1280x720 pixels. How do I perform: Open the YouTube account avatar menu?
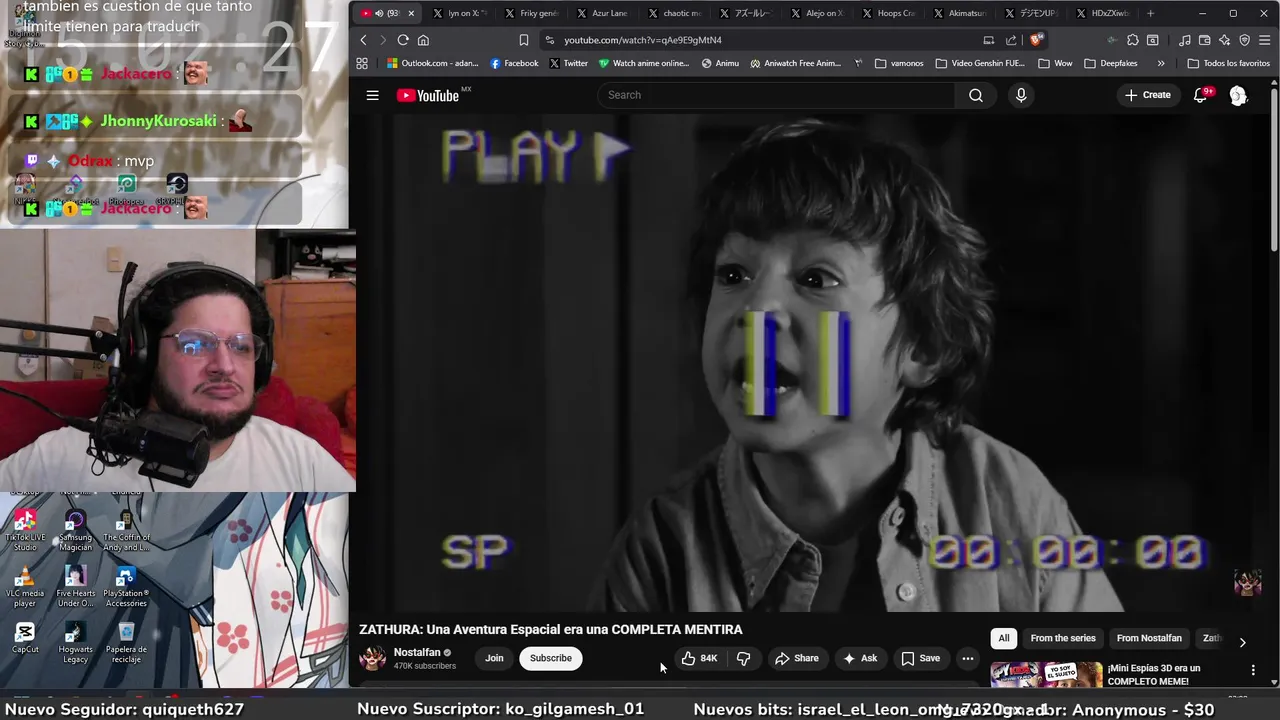click(1238, 95)
